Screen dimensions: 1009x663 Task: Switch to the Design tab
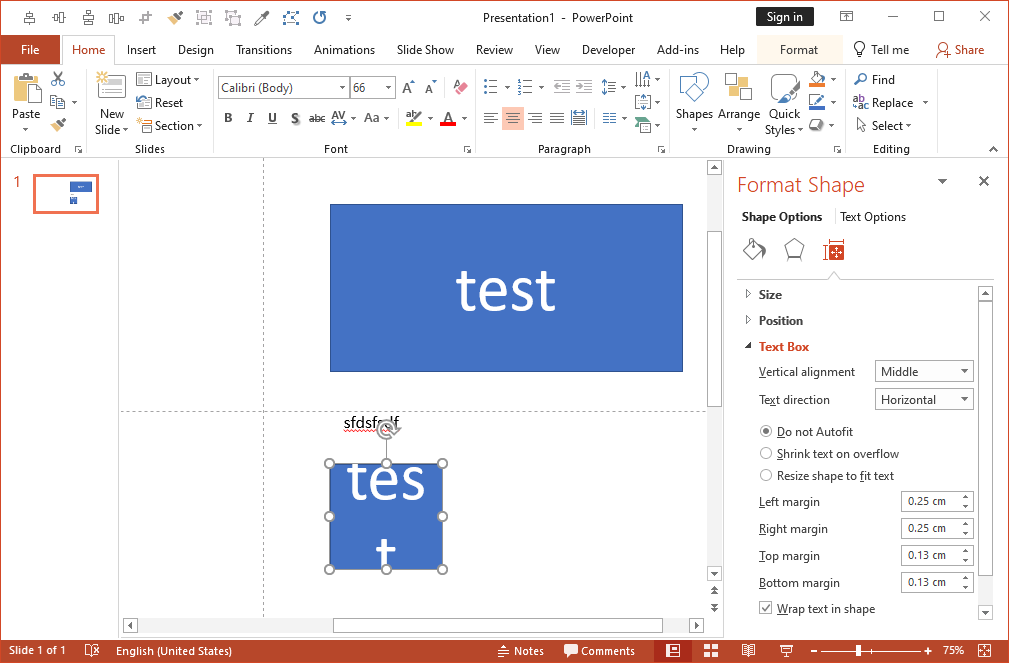(x=196, y=50)
